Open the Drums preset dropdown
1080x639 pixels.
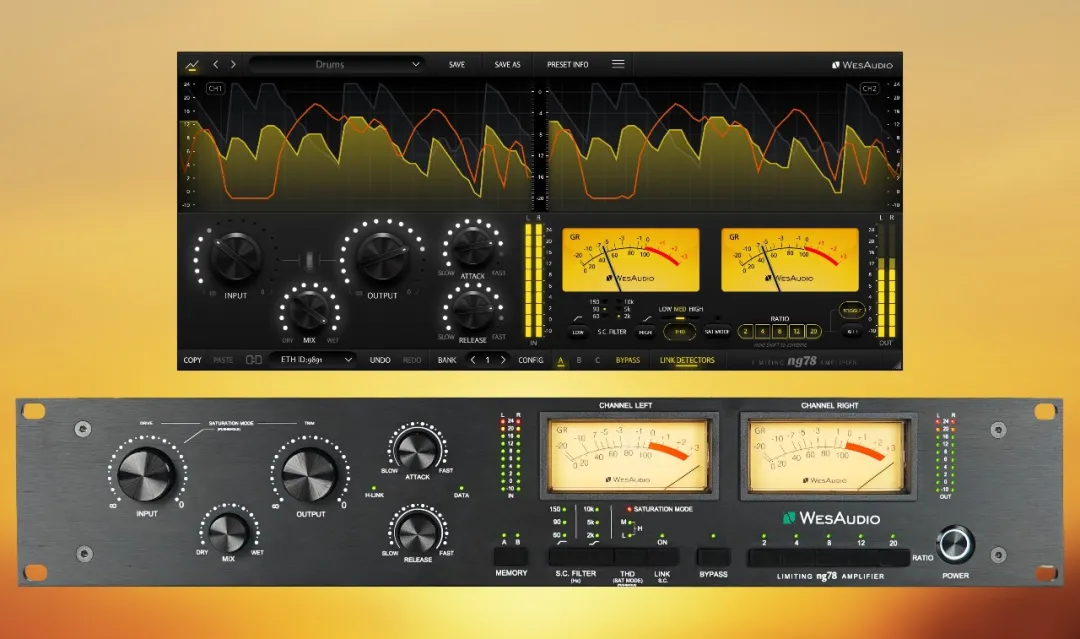tap(336, 64)
